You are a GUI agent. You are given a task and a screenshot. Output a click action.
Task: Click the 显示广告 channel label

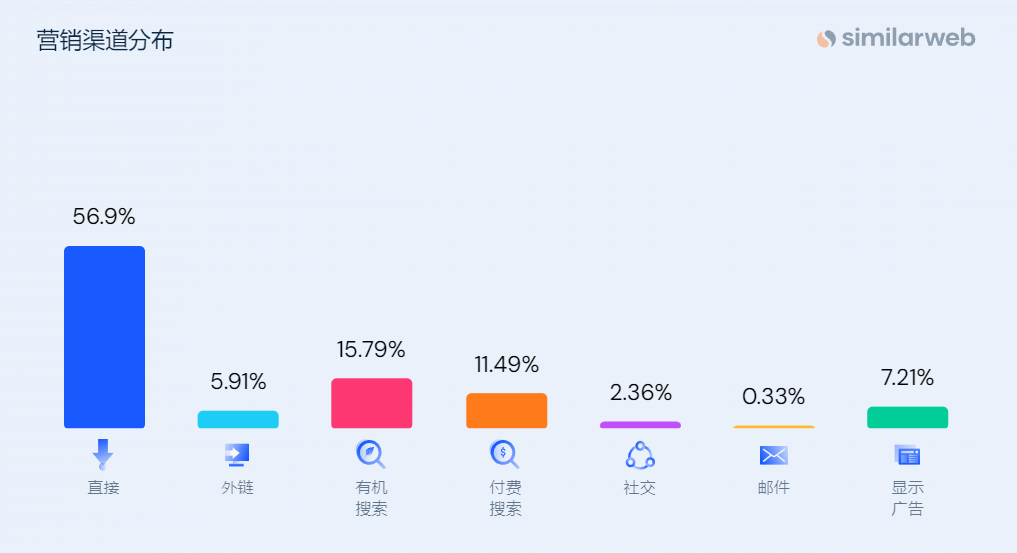tap(907, 498)
